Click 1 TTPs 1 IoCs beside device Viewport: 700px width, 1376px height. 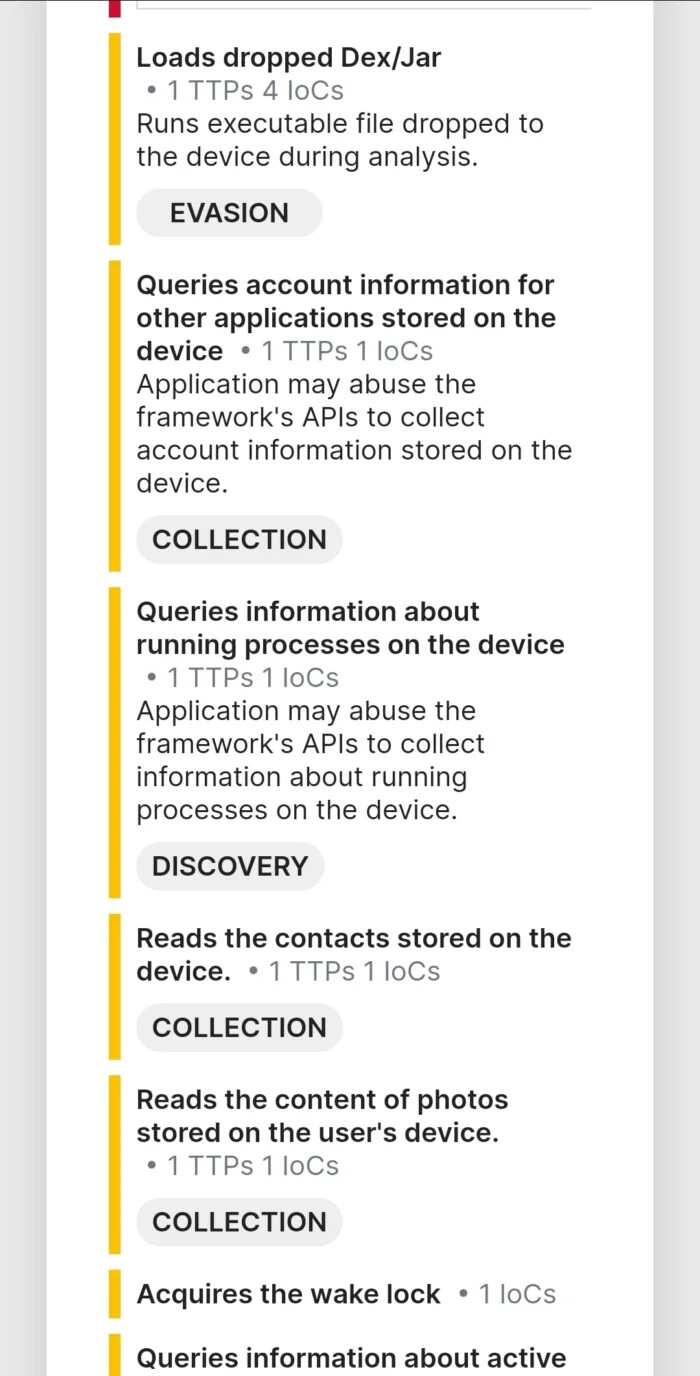[337, 351]
